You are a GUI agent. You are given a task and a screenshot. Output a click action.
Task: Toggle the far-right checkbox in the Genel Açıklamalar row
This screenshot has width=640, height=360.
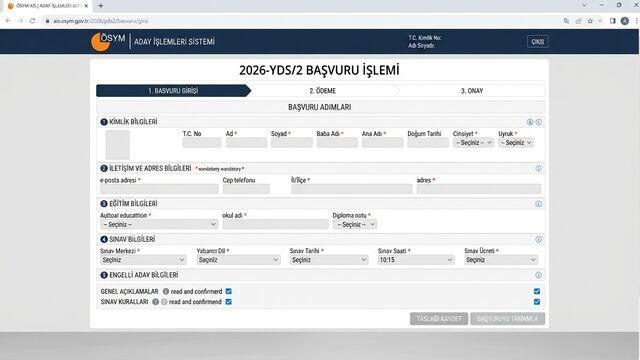[x=537, y=291]
